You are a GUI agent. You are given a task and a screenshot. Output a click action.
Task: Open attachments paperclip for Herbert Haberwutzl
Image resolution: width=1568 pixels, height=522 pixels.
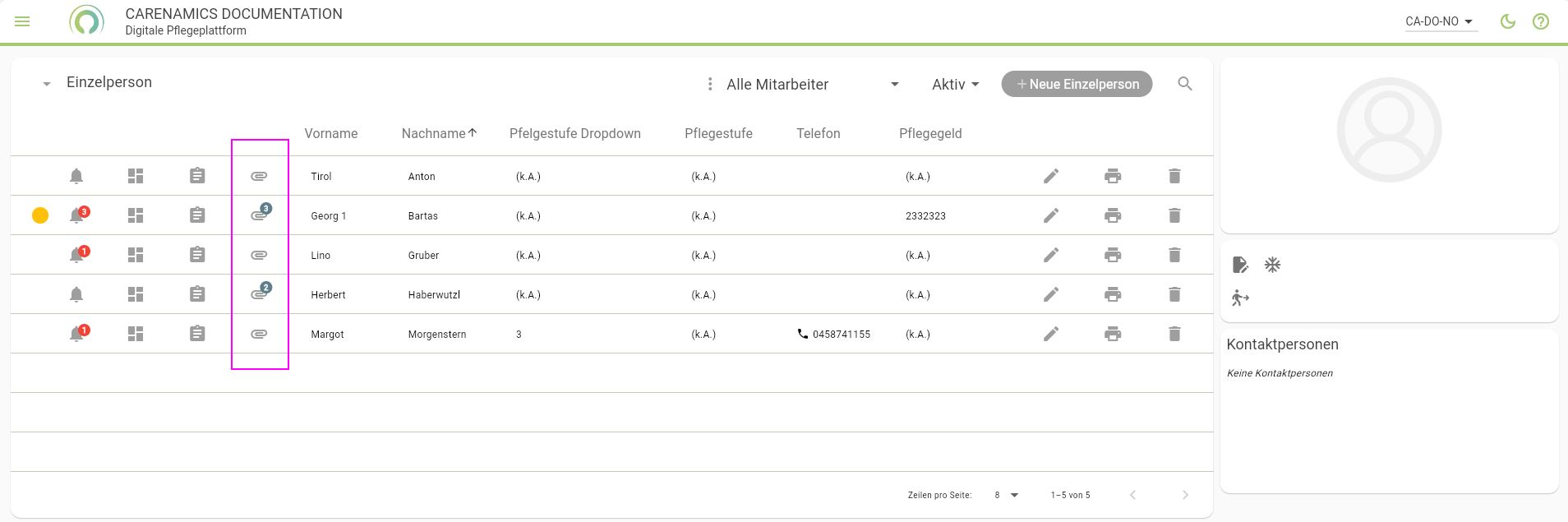(259, 294)
